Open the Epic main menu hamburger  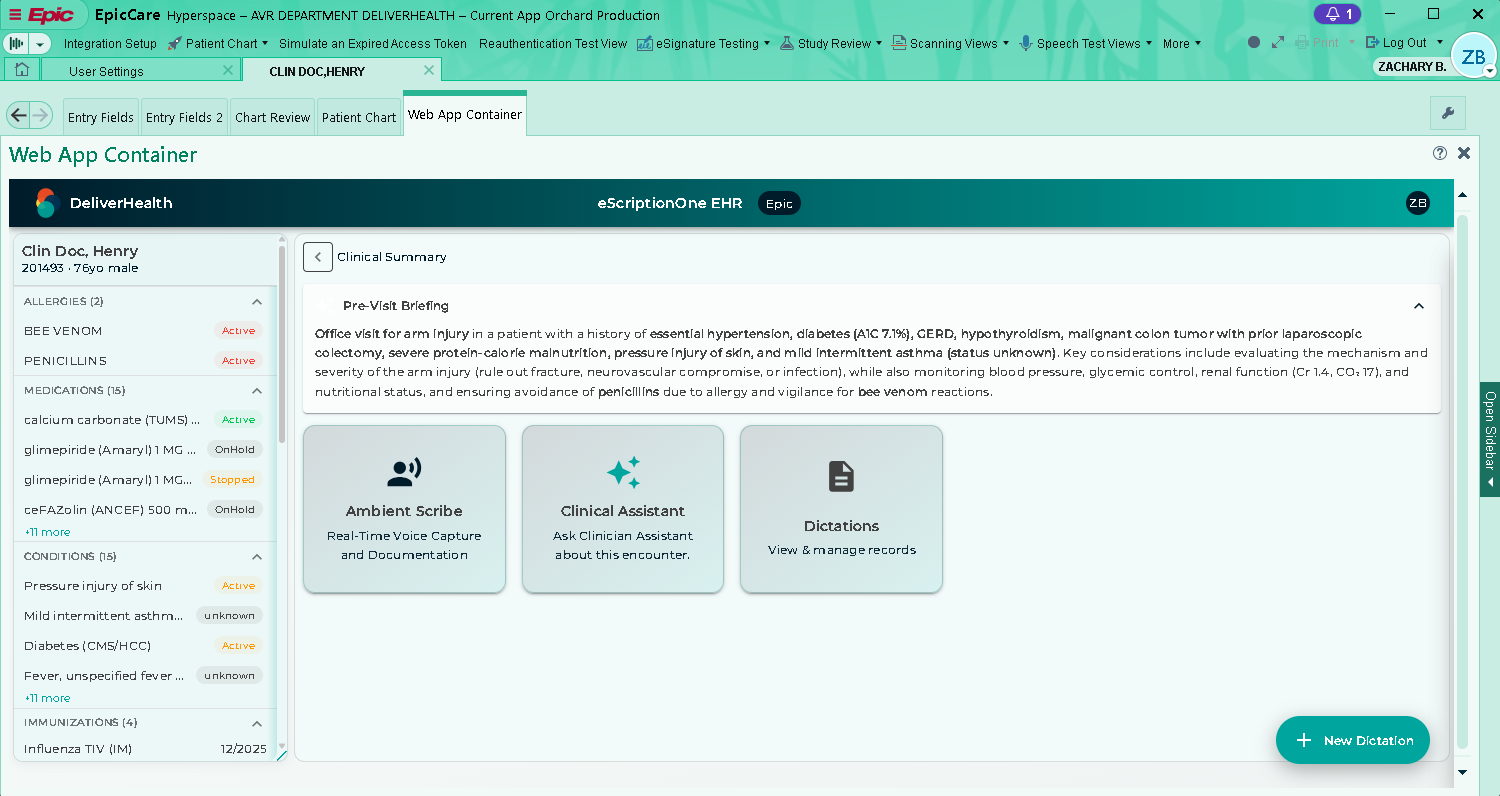point(15,15)
